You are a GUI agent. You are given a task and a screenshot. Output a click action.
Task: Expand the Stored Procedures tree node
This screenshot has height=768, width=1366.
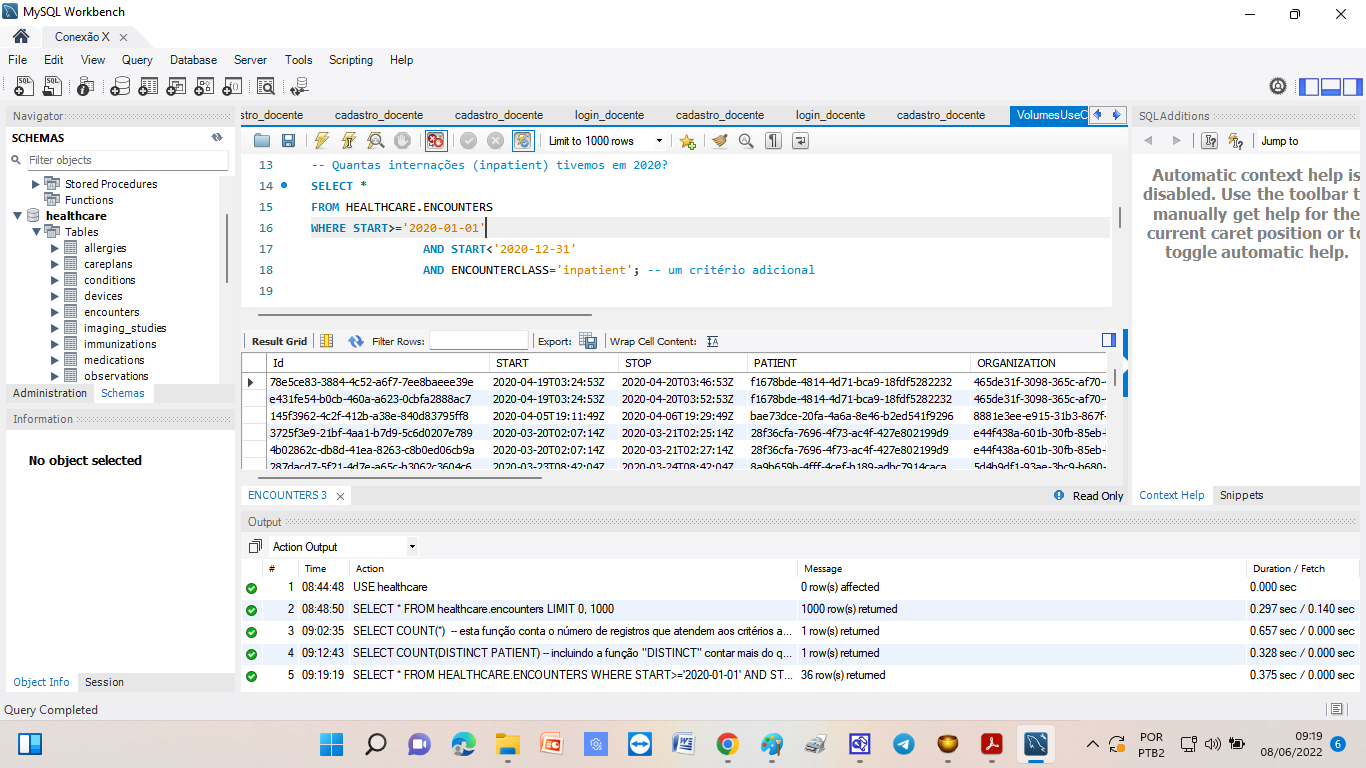point(36,184)
